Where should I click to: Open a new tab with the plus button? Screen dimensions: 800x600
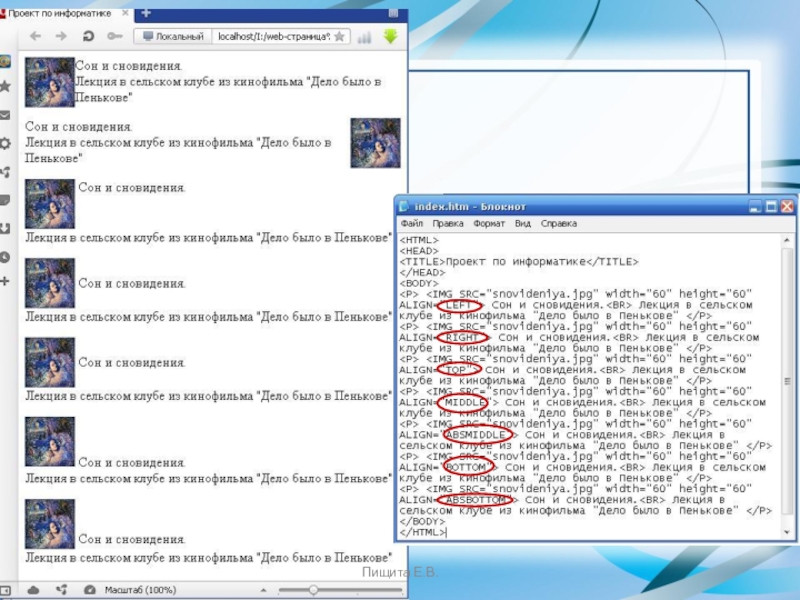(146, 12)
